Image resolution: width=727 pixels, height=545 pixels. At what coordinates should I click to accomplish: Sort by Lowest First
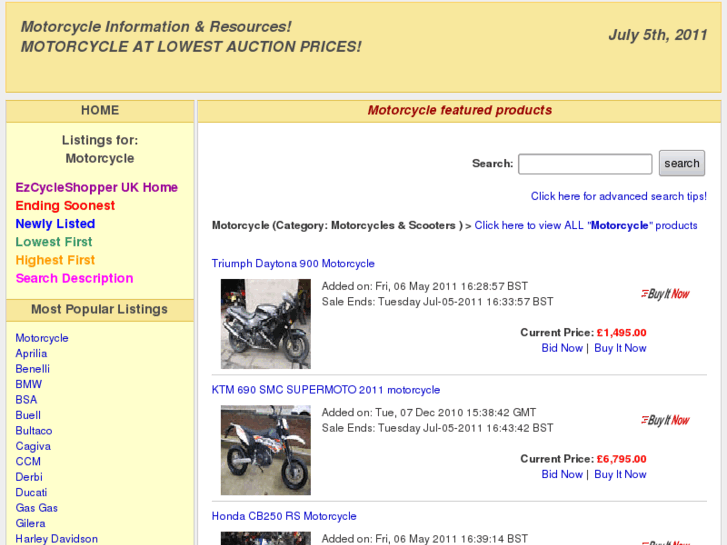tap(54, 242)
